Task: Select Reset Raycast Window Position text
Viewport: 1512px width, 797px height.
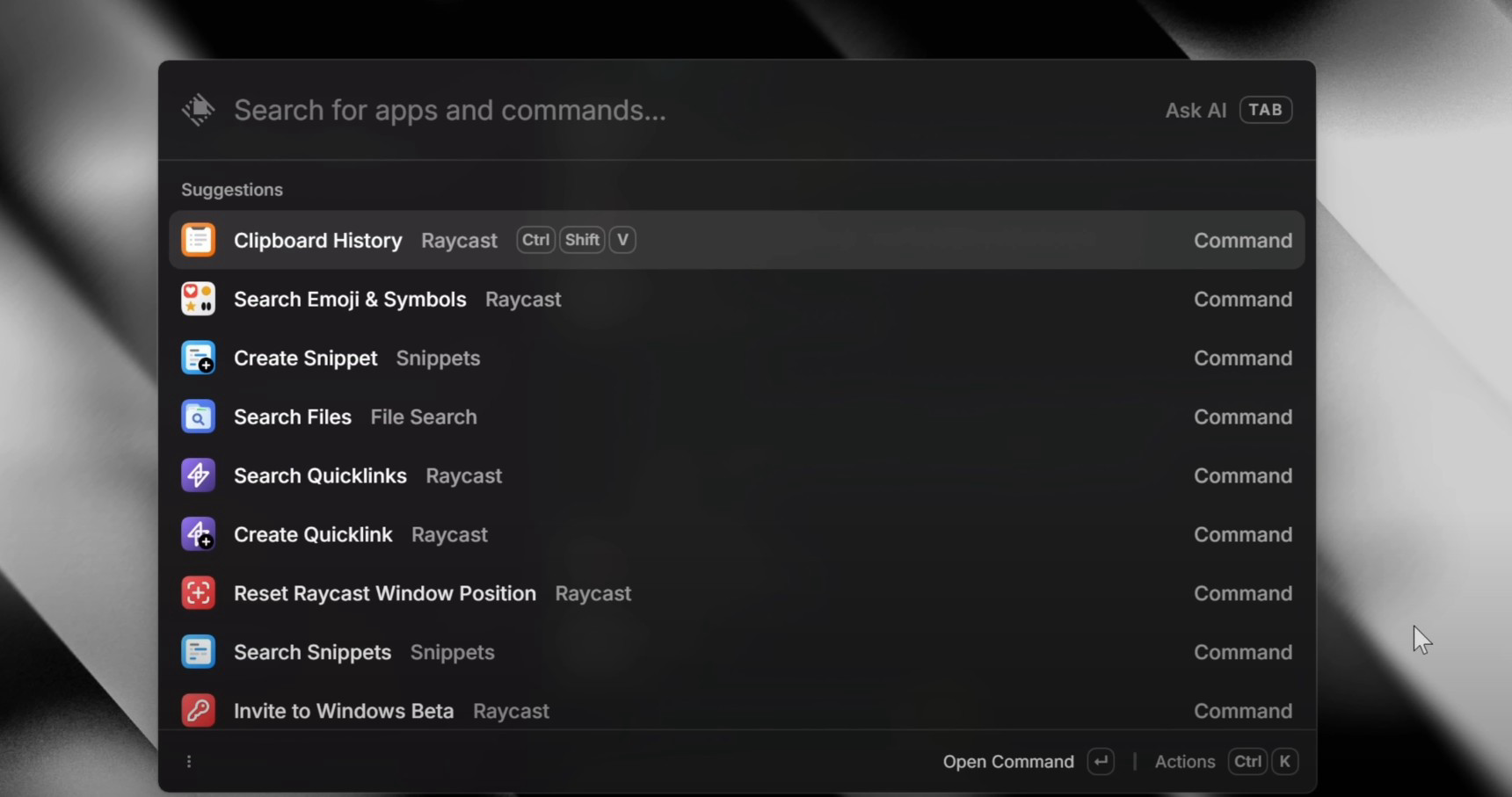Action: (385, 593)
